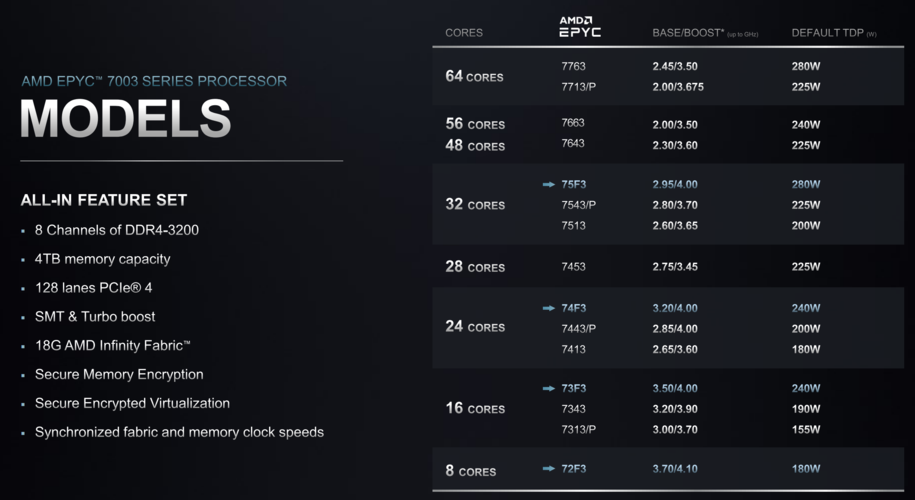Click the 3.70/4.10 frequency for 72F3
This screenshot has height=500, width=915.
pos(677,468)
